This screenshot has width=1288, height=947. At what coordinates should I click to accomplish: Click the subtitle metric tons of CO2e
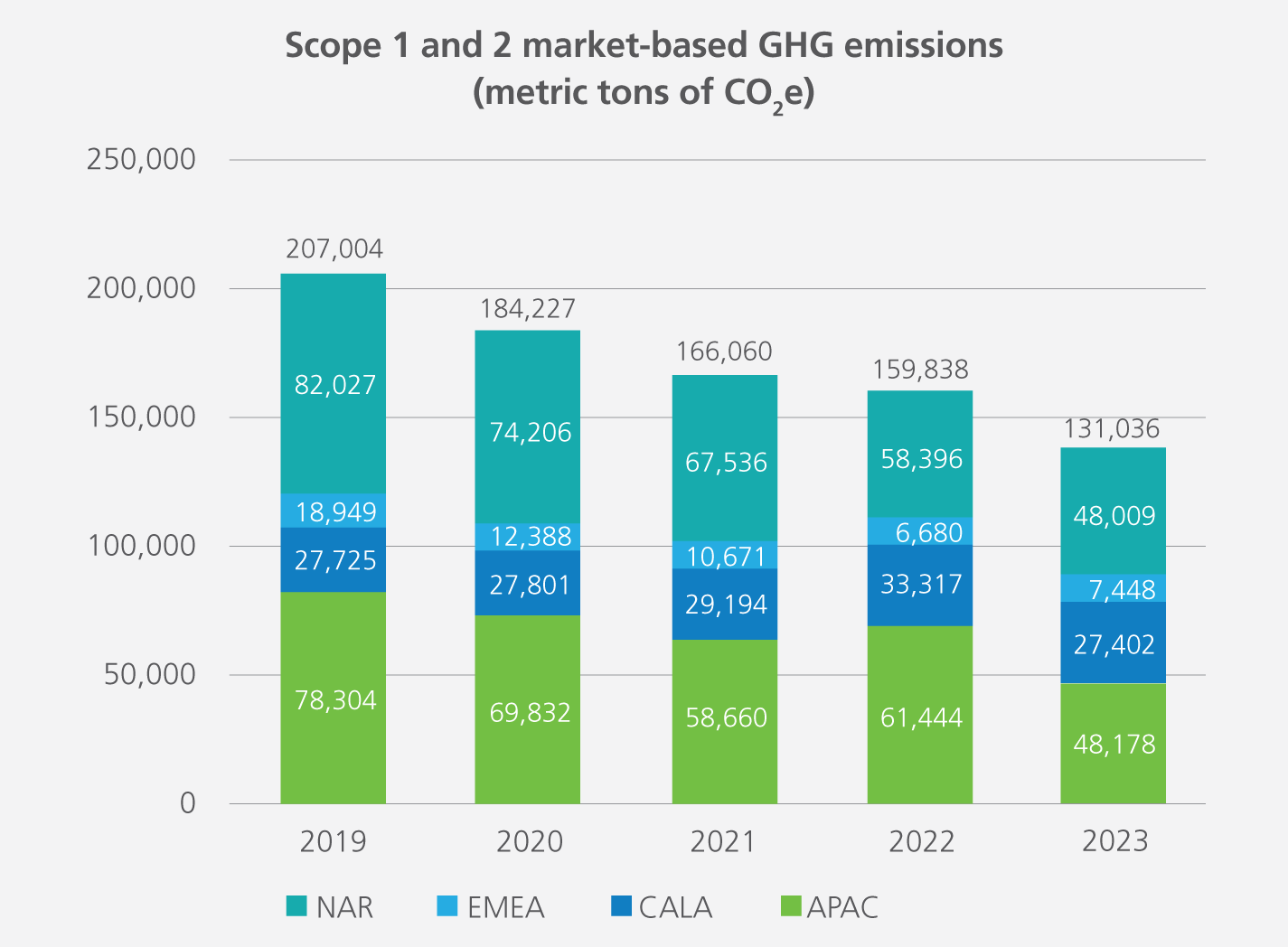pos(644,93)
